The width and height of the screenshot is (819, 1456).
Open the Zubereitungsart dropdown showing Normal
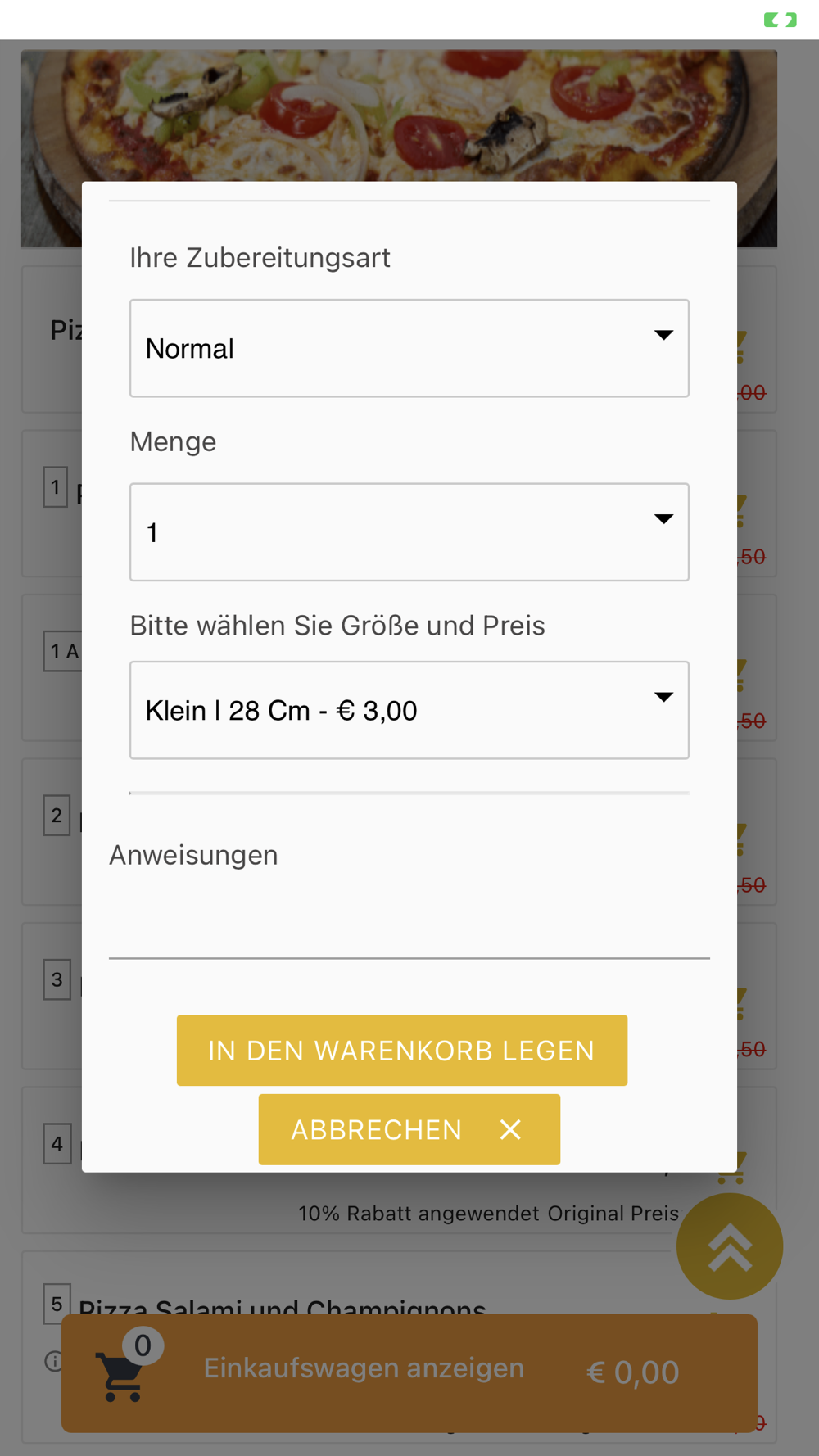409,348
